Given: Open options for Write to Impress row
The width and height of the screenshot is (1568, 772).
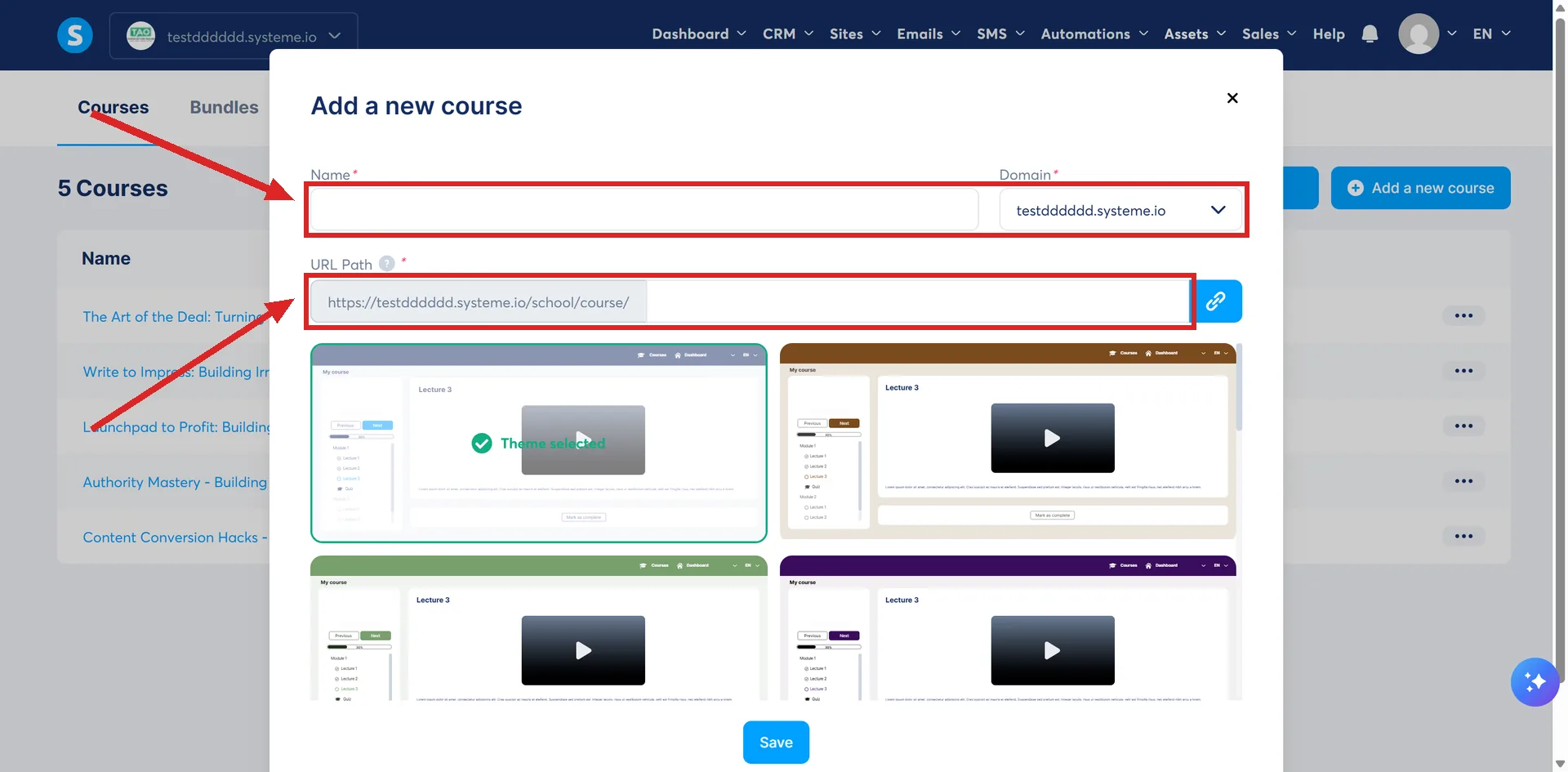Looking at the screenshot, I should [x=1463, y=371].
